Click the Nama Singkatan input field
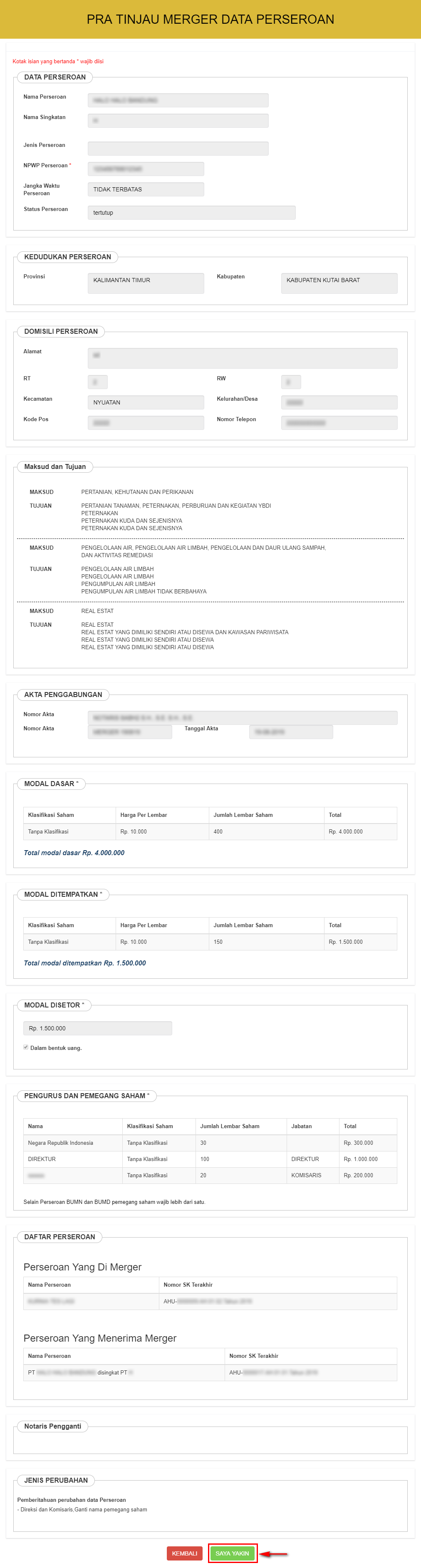This screenshot has width=421, height=1568. pos(178,121)
